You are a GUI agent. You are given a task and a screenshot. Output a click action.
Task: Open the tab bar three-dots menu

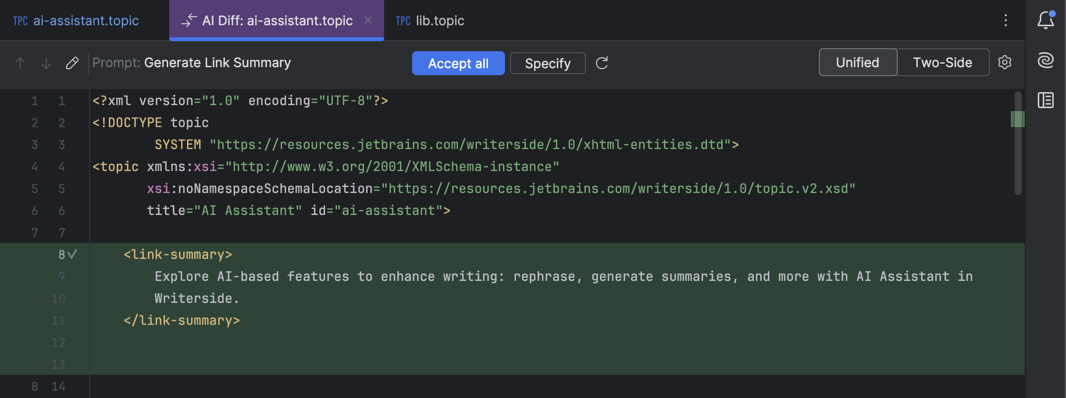[1005, 21]
